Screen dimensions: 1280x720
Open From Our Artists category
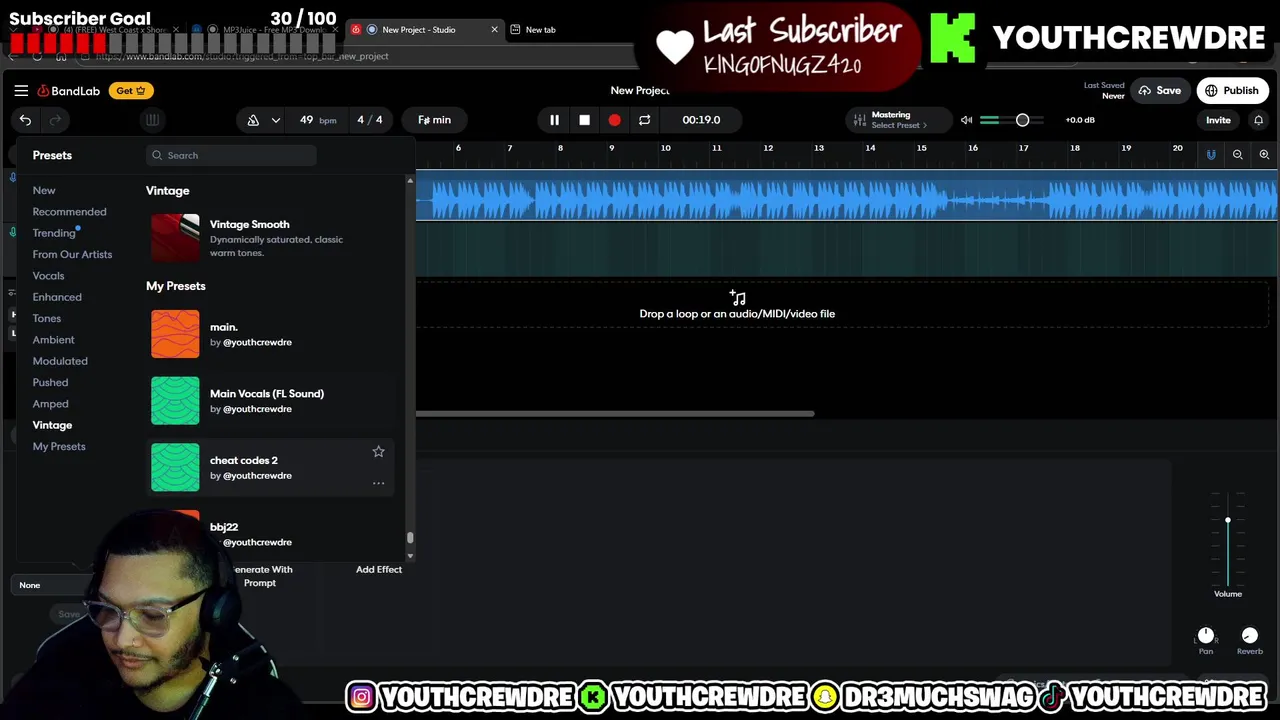[72, 254]
